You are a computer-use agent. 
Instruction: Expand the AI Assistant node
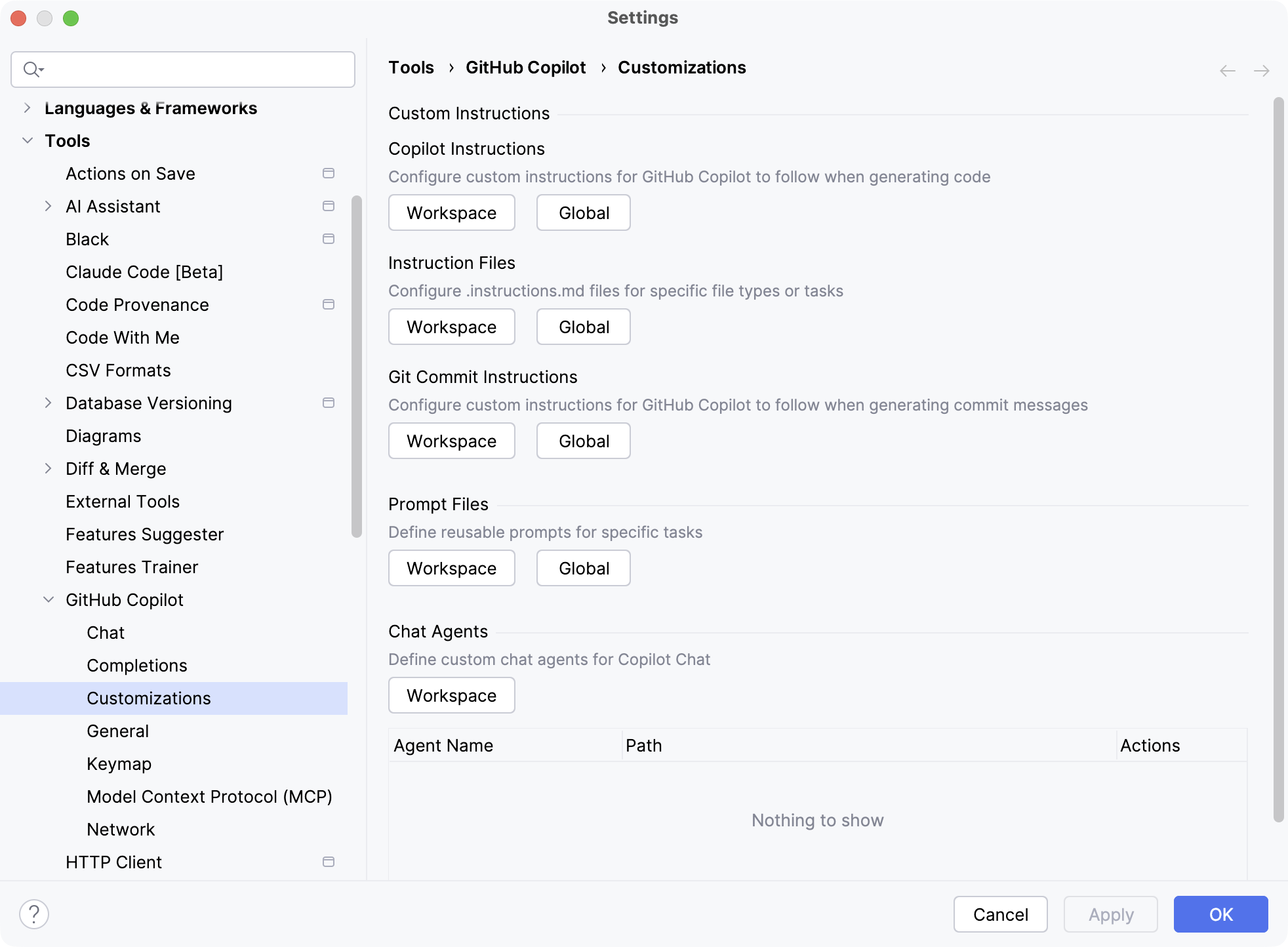coord(49,206)
